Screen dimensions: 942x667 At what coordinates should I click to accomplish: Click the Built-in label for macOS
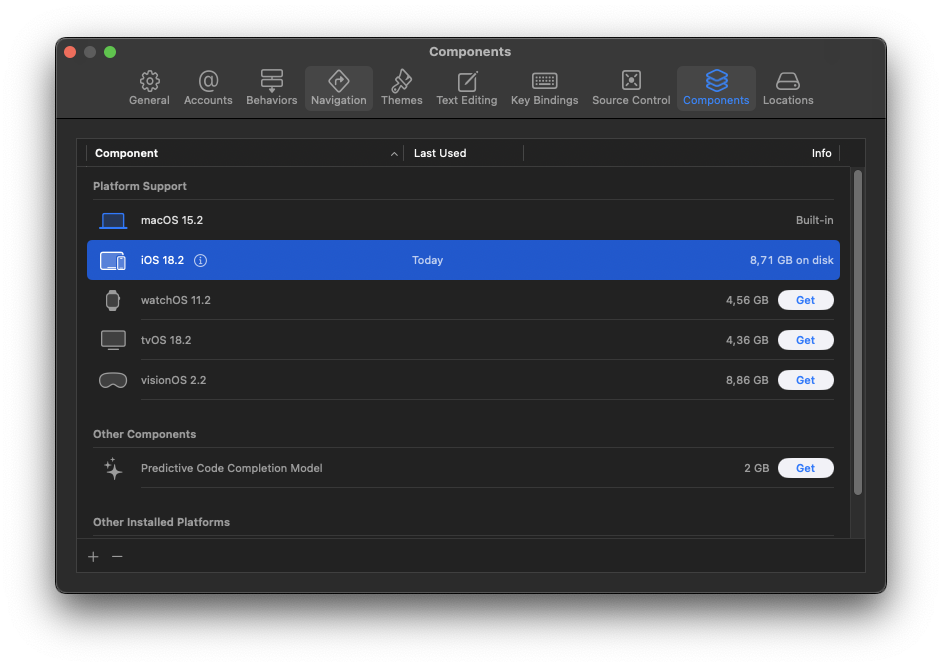click(814, 221)
